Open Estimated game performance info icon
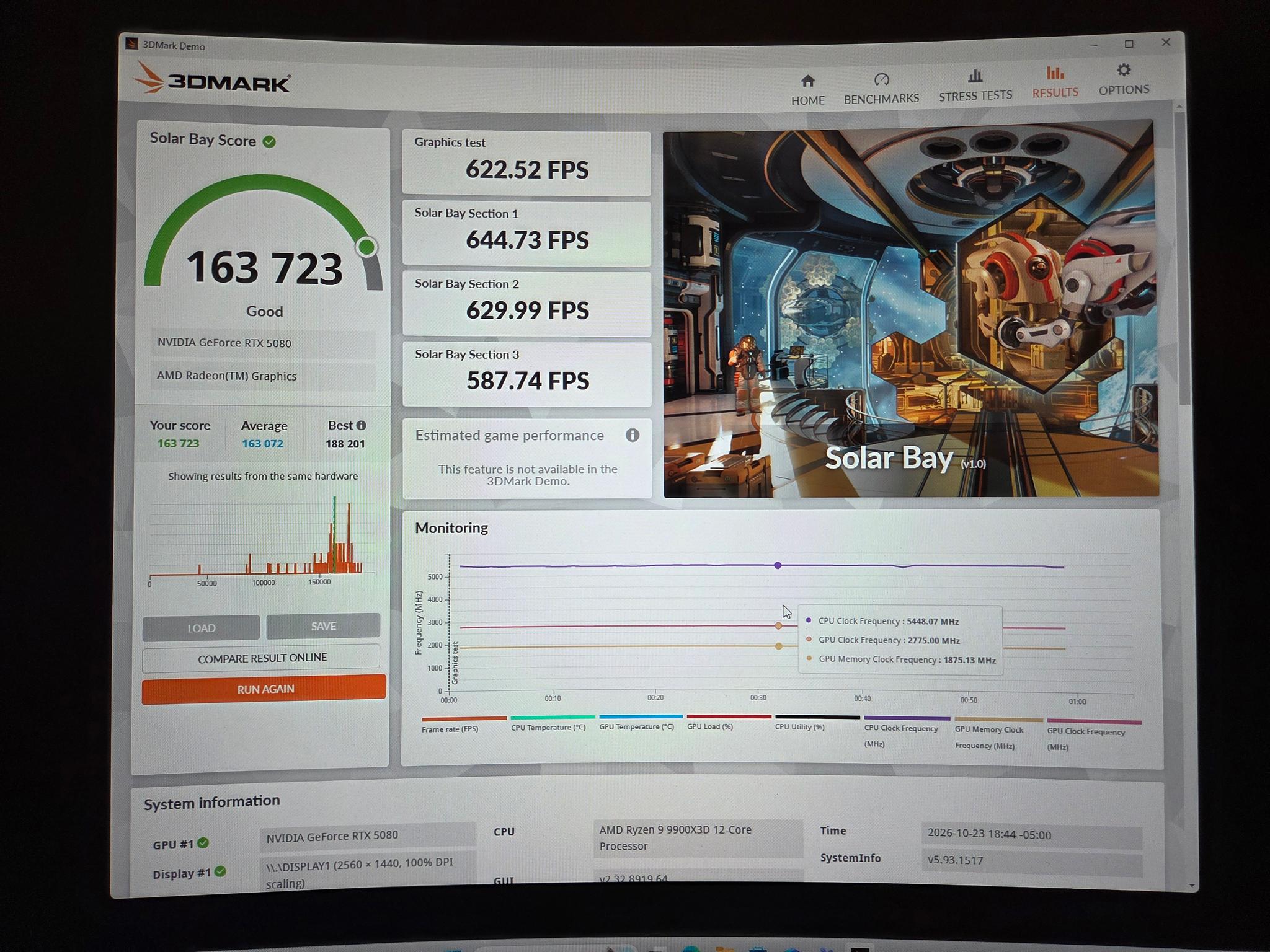Viewport: 1270px width, 952px height. (632, 435)
